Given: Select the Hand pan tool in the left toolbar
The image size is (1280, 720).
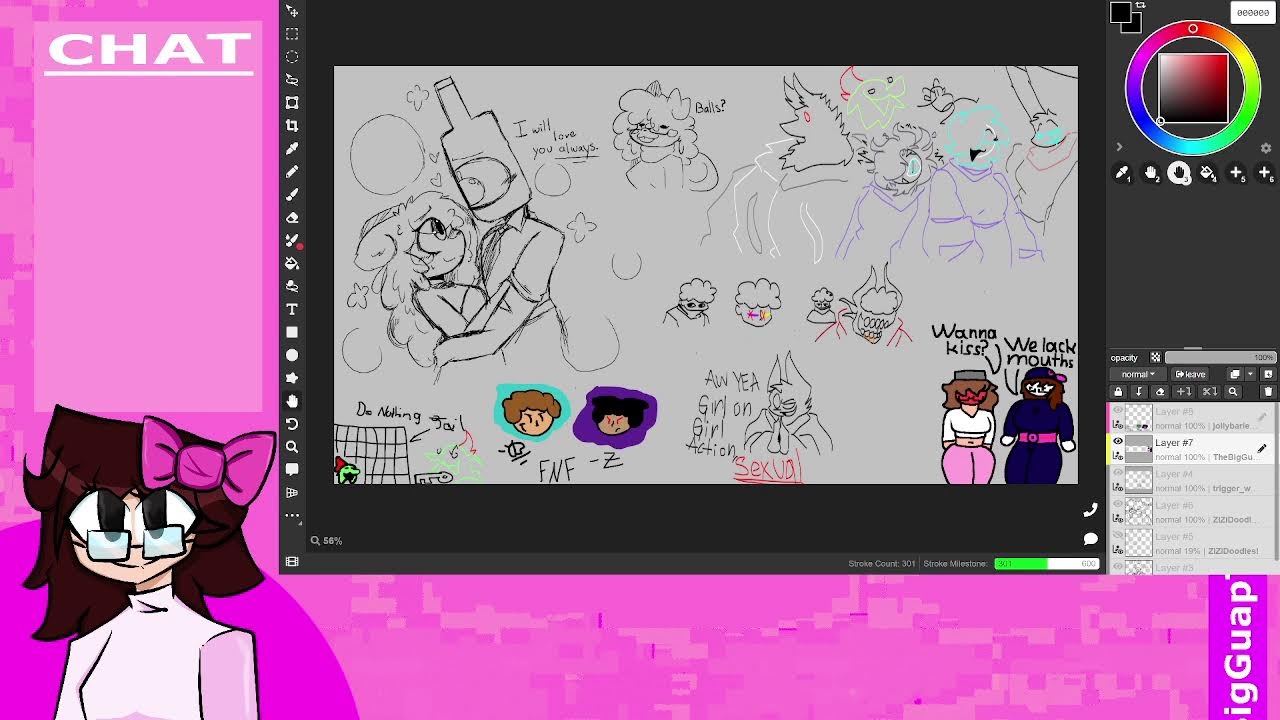Looking at the screenshot, I should 292,401.
